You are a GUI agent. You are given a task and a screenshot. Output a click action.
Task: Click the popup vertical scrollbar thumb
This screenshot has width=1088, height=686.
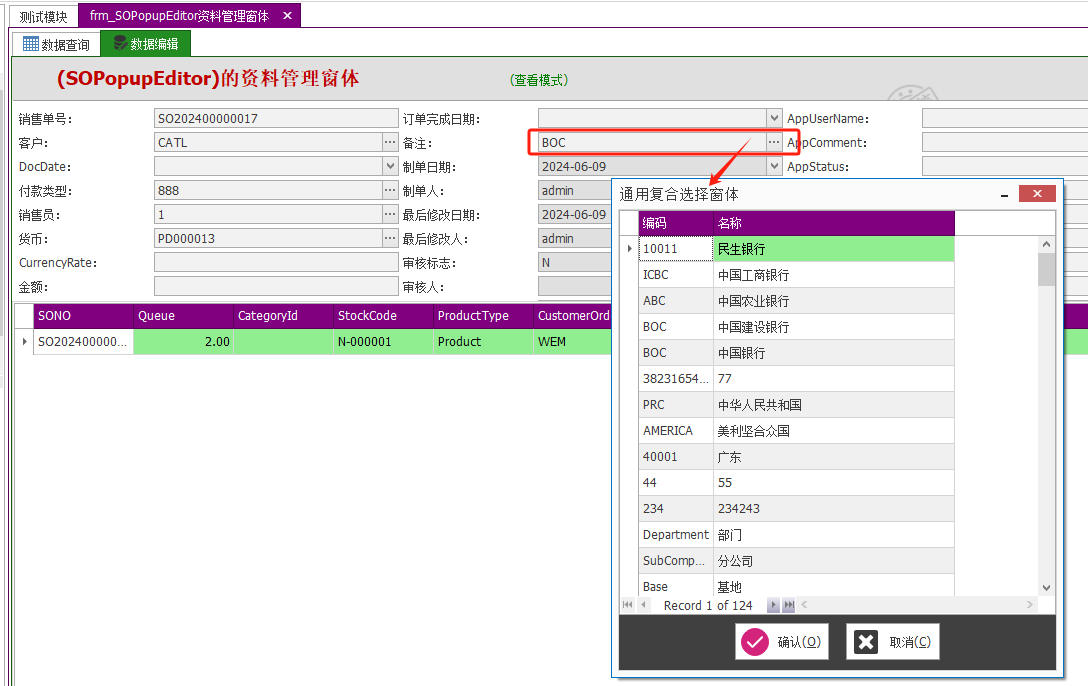[x=1046, y=269]
